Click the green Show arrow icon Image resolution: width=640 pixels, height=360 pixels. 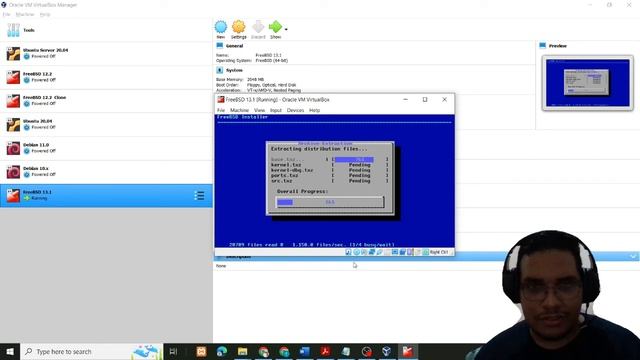coord(276,27)
